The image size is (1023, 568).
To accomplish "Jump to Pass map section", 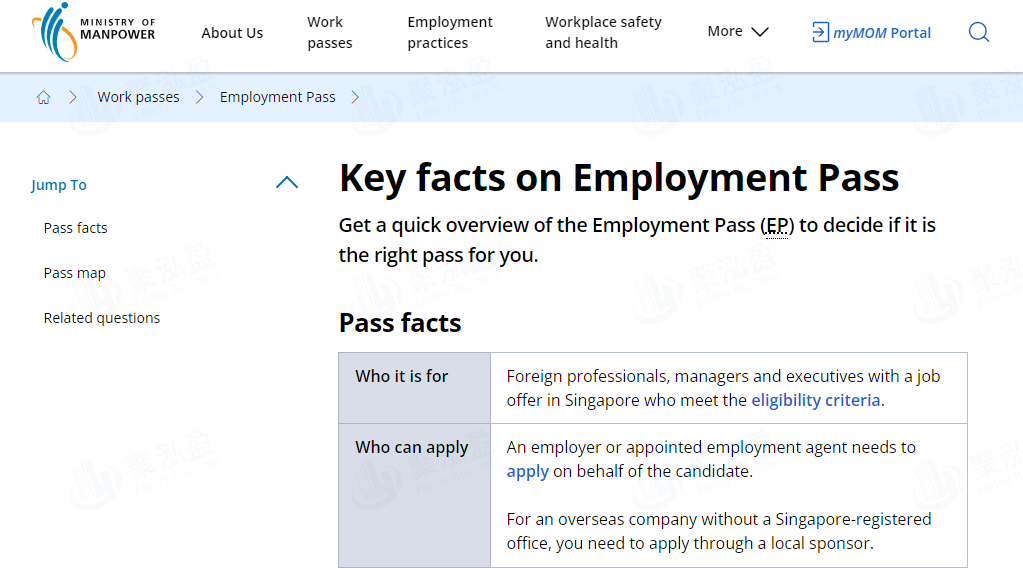I will 74,273.
